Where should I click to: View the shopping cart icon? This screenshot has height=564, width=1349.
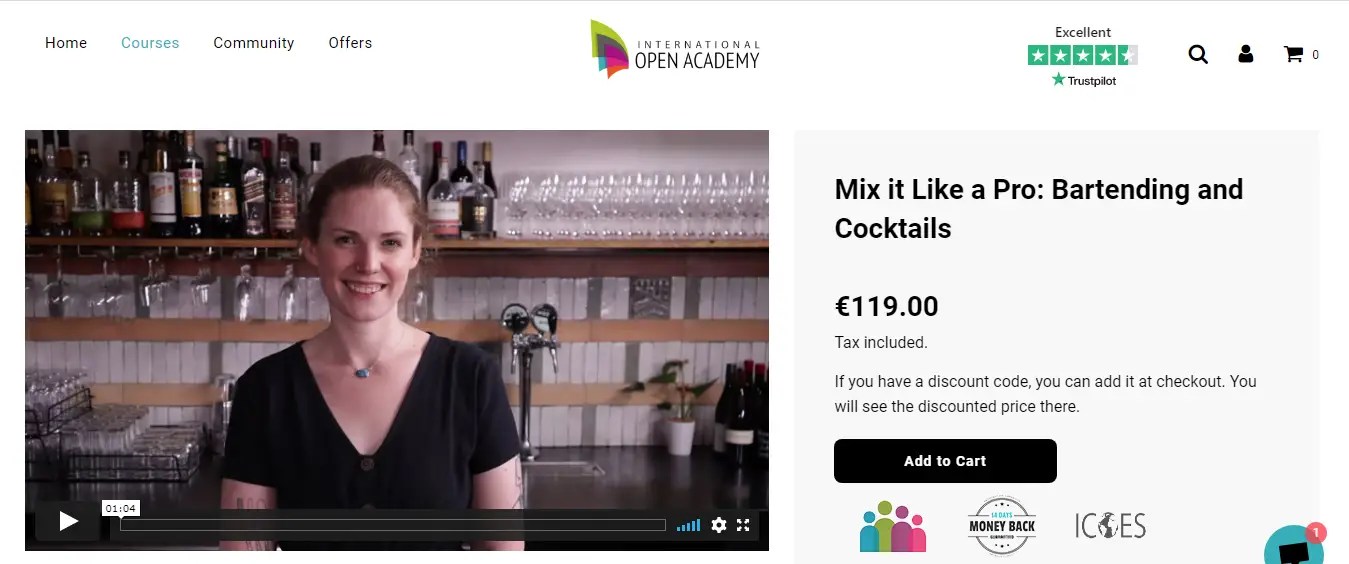1293,54
